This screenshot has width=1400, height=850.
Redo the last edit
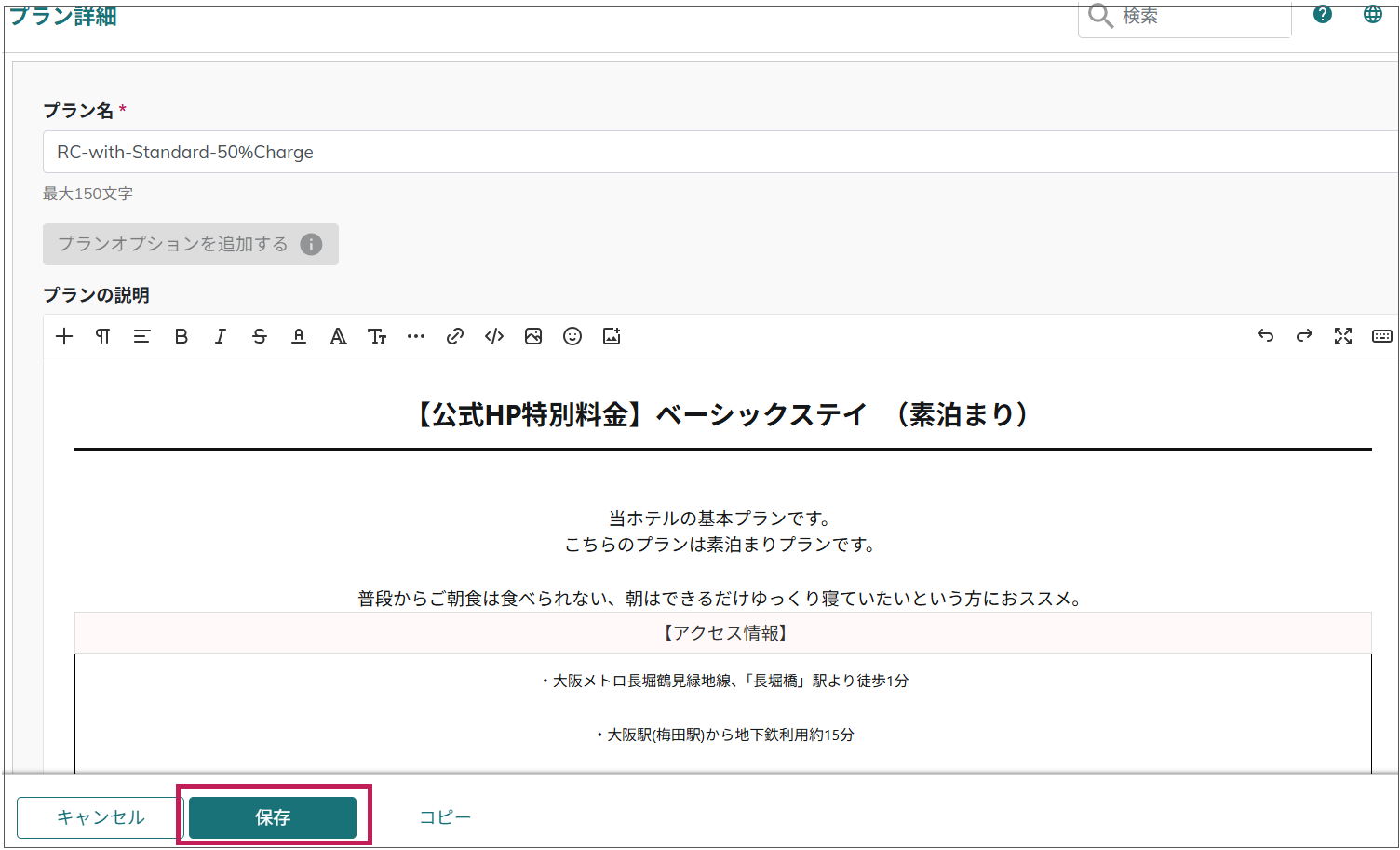[x=1304, y=336]
